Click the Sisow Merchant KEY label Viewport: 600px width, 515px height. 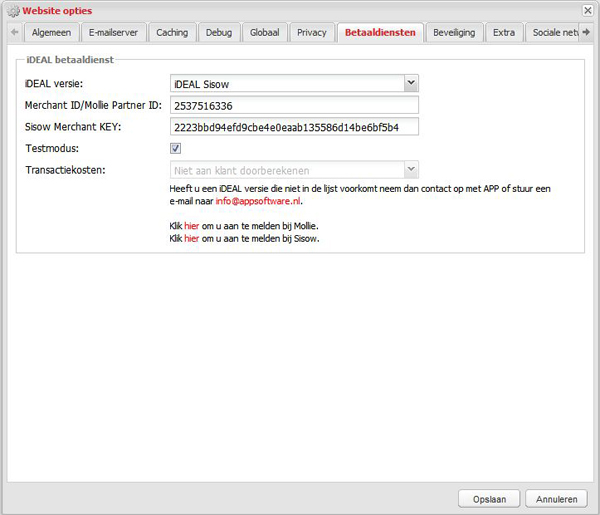(73, 127)
